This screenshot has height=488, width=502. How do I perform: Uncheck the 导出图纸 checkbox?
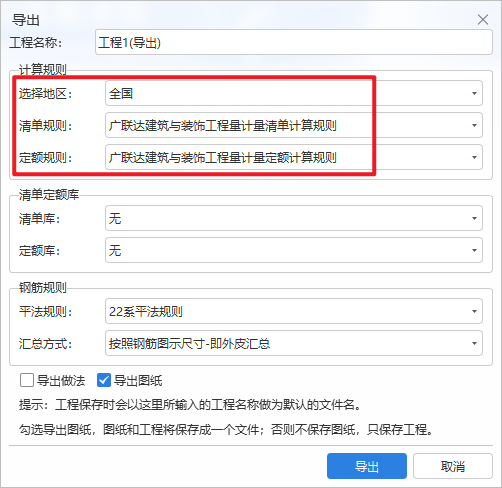pyautogui.click(x=104, y=380)
